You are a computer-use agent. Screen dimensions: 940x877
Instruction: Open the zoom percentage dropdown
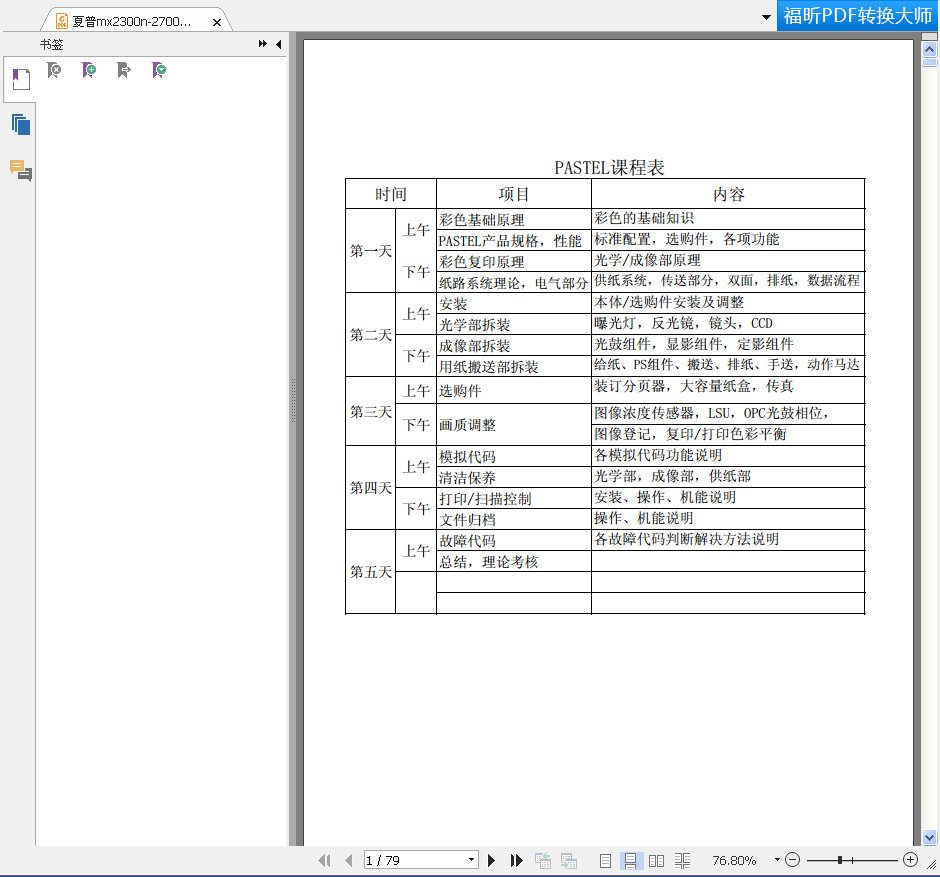click(778, 860)
